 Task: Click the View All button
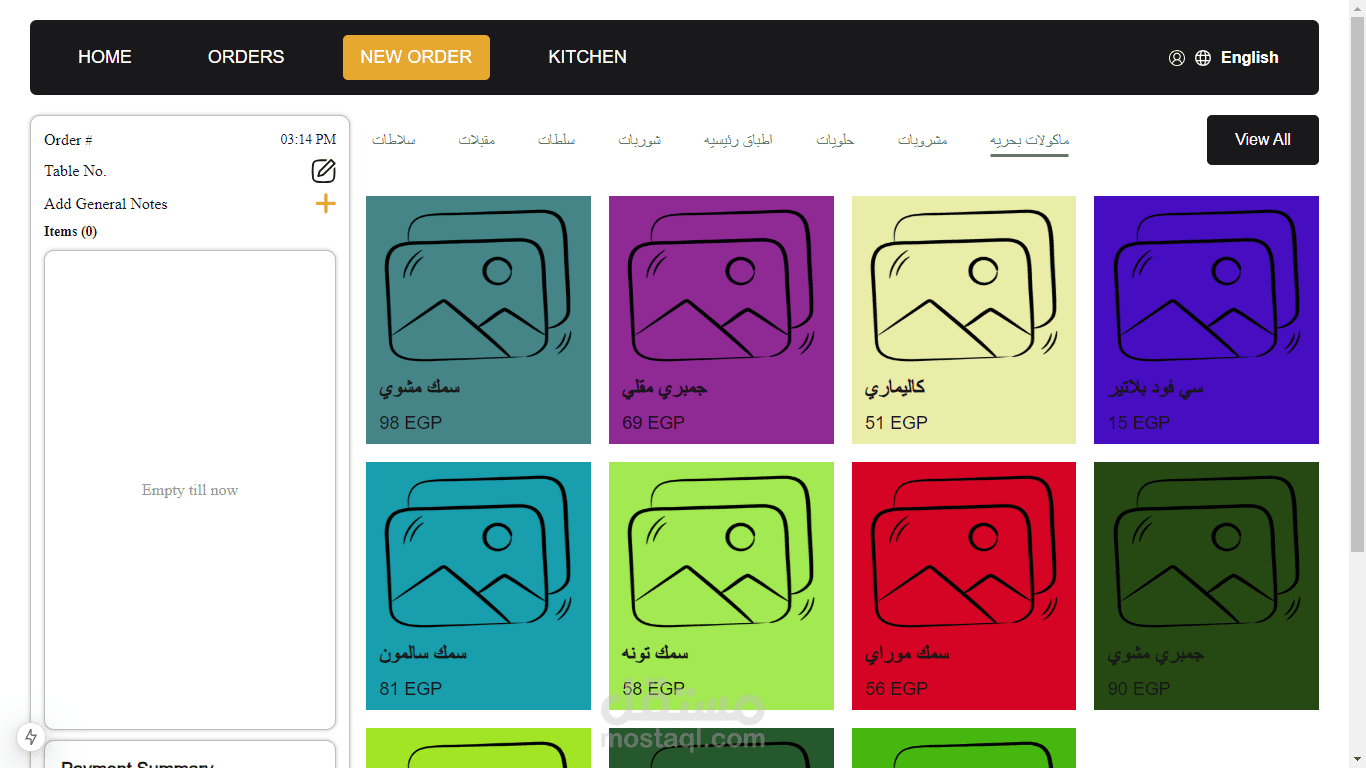pos(1262,140)
